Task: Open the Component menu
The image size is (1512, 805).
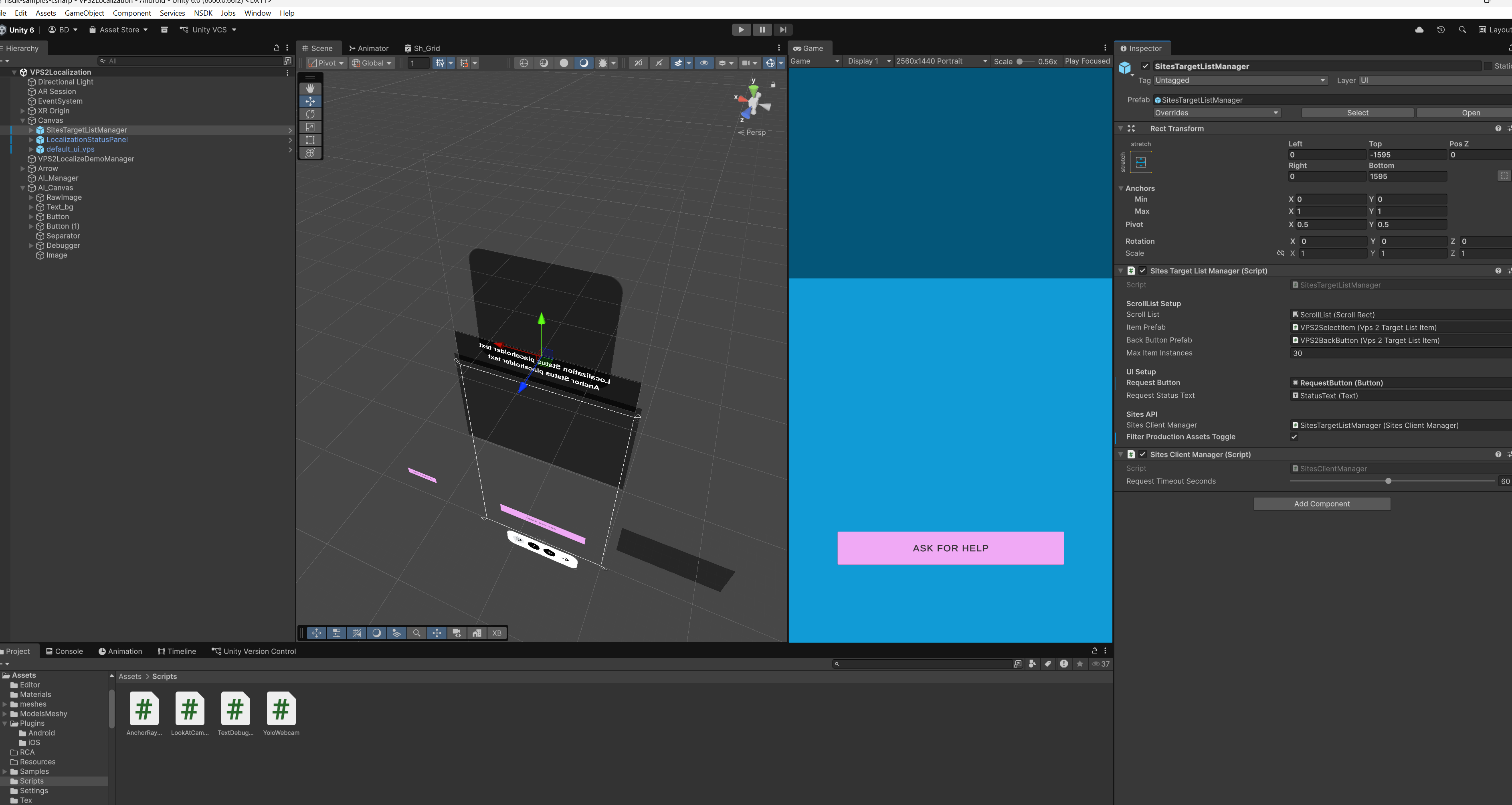Action: click(131, 13)
